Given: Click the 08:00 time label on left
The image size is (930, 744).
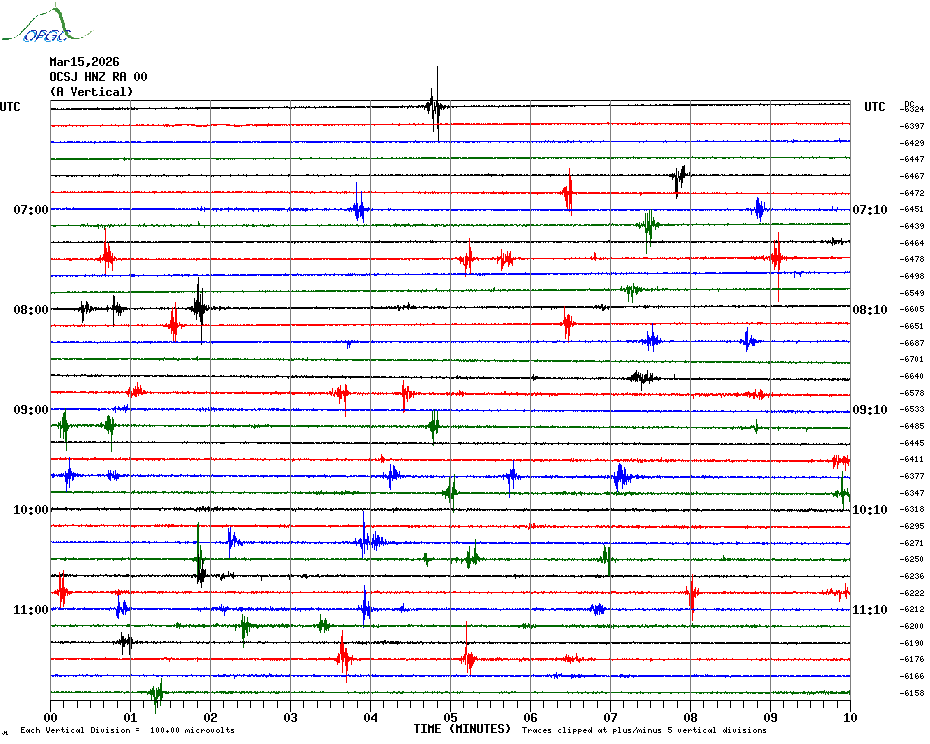Looking at the screenshot, I should pyautogui.click(x=31, y=310).
